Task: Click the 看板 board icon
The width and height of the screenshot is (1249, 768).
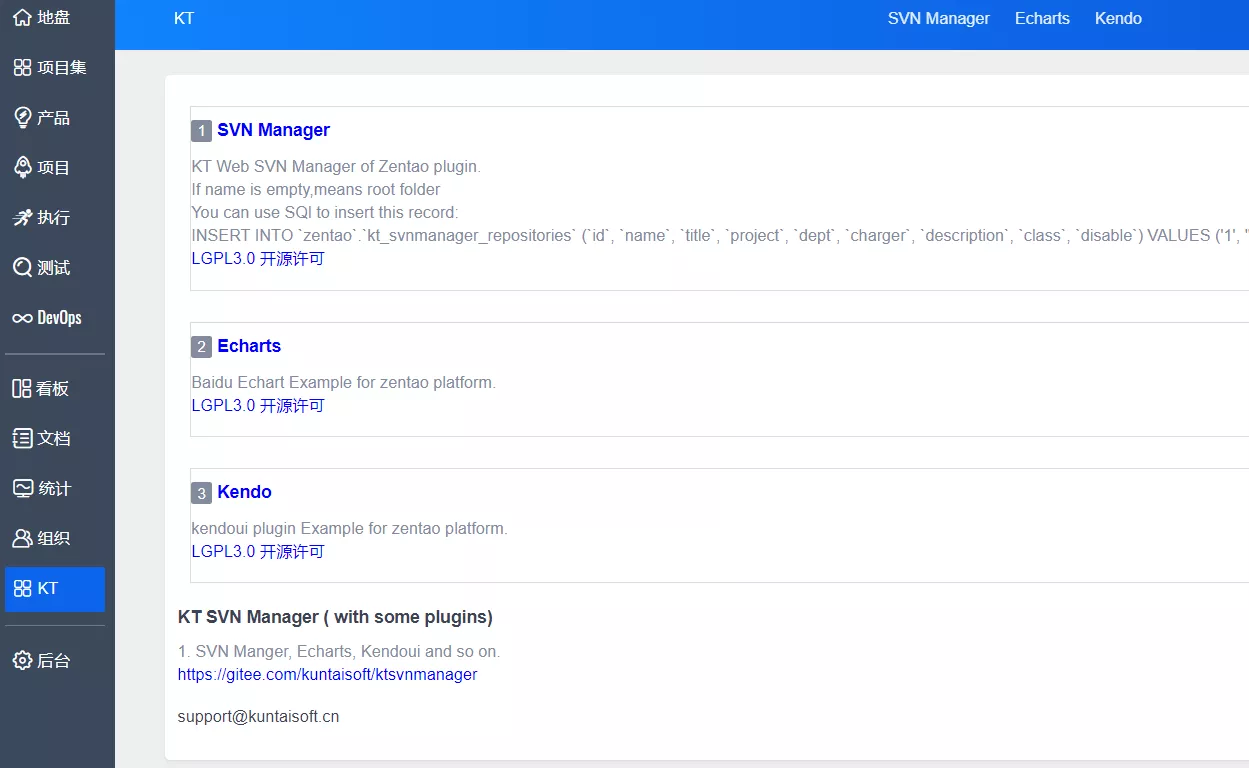Action: click(22, 389)
